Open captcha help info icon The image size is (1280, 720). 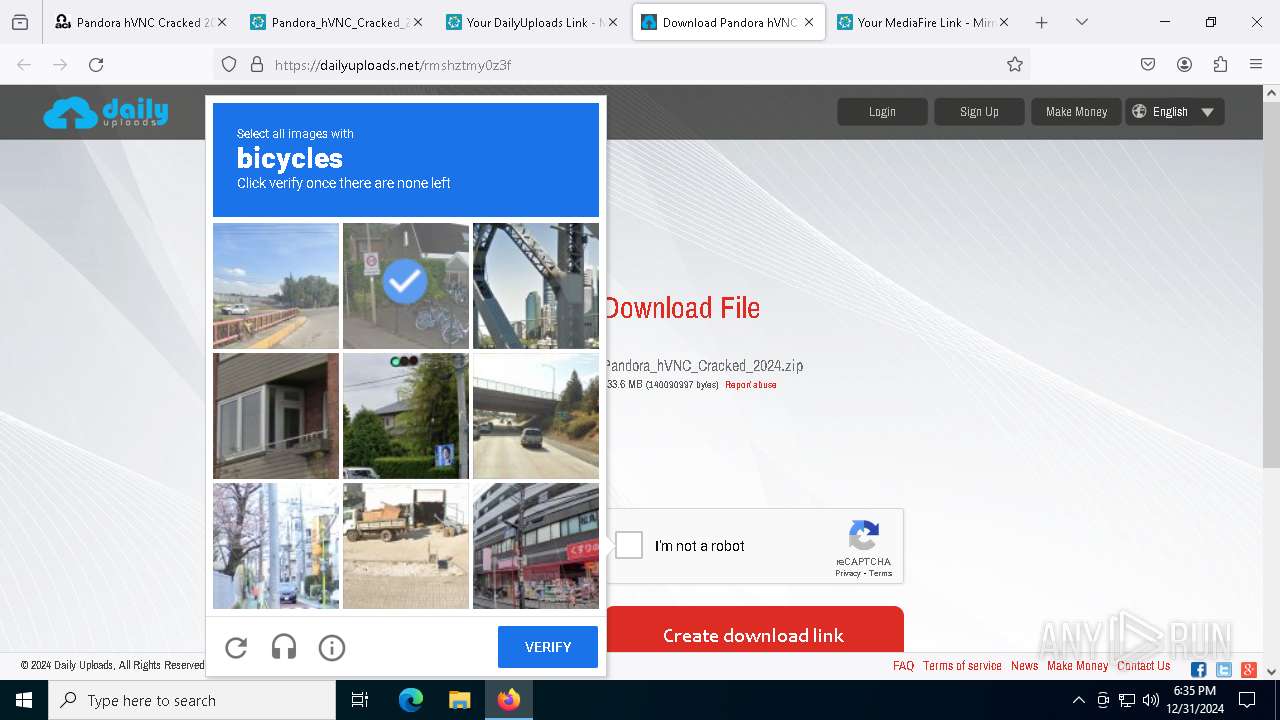[x=332, y=648]
